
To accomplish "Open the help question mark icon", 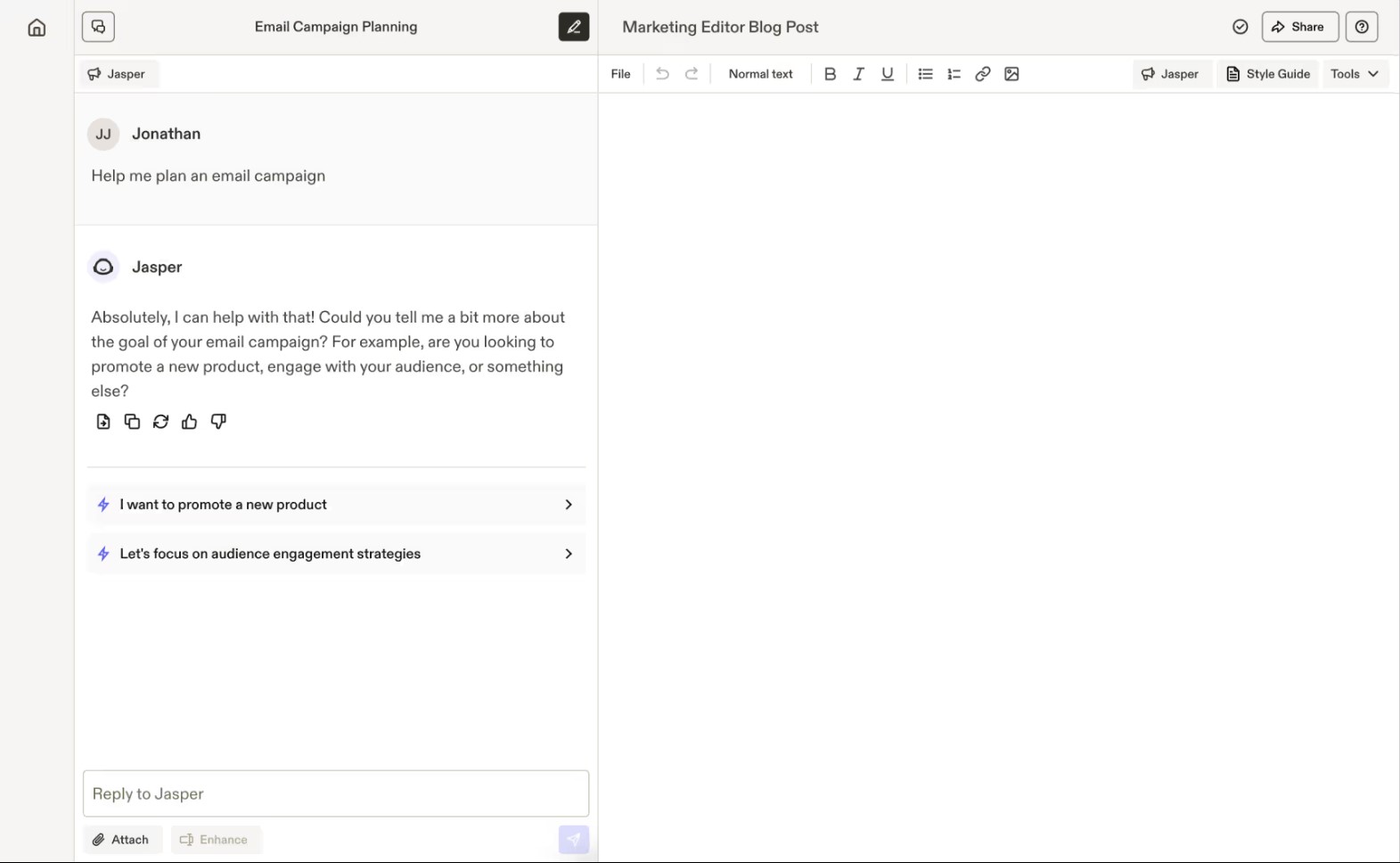I will coord(1362,27).
